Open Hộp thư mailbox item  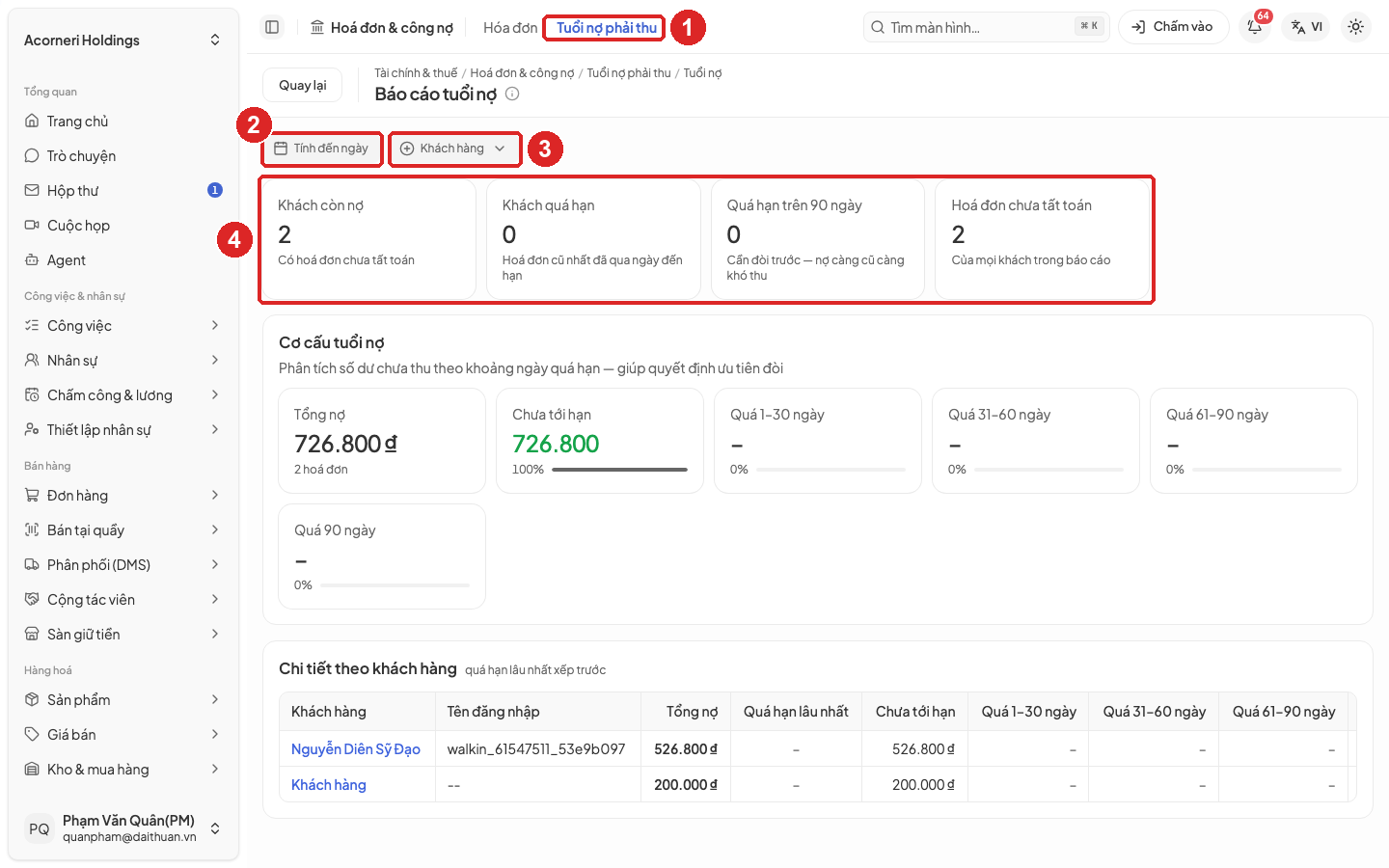coord(123,191)
